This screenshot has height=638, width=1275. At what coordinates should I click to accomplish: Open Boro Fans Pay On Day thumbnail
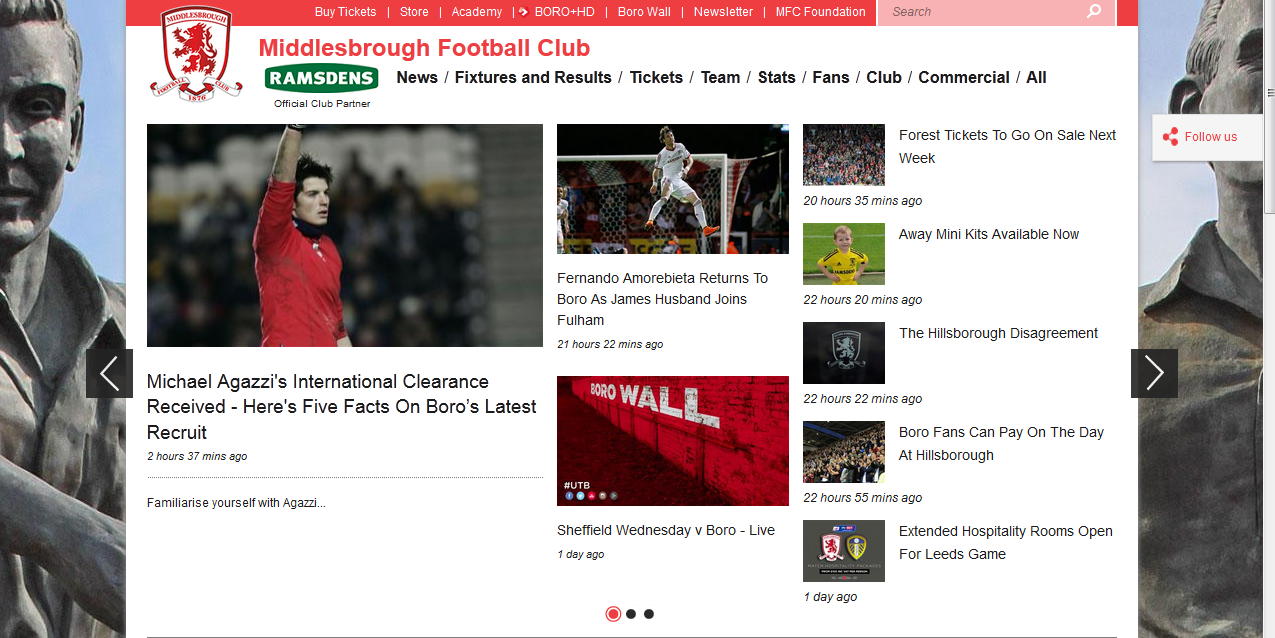844,452
